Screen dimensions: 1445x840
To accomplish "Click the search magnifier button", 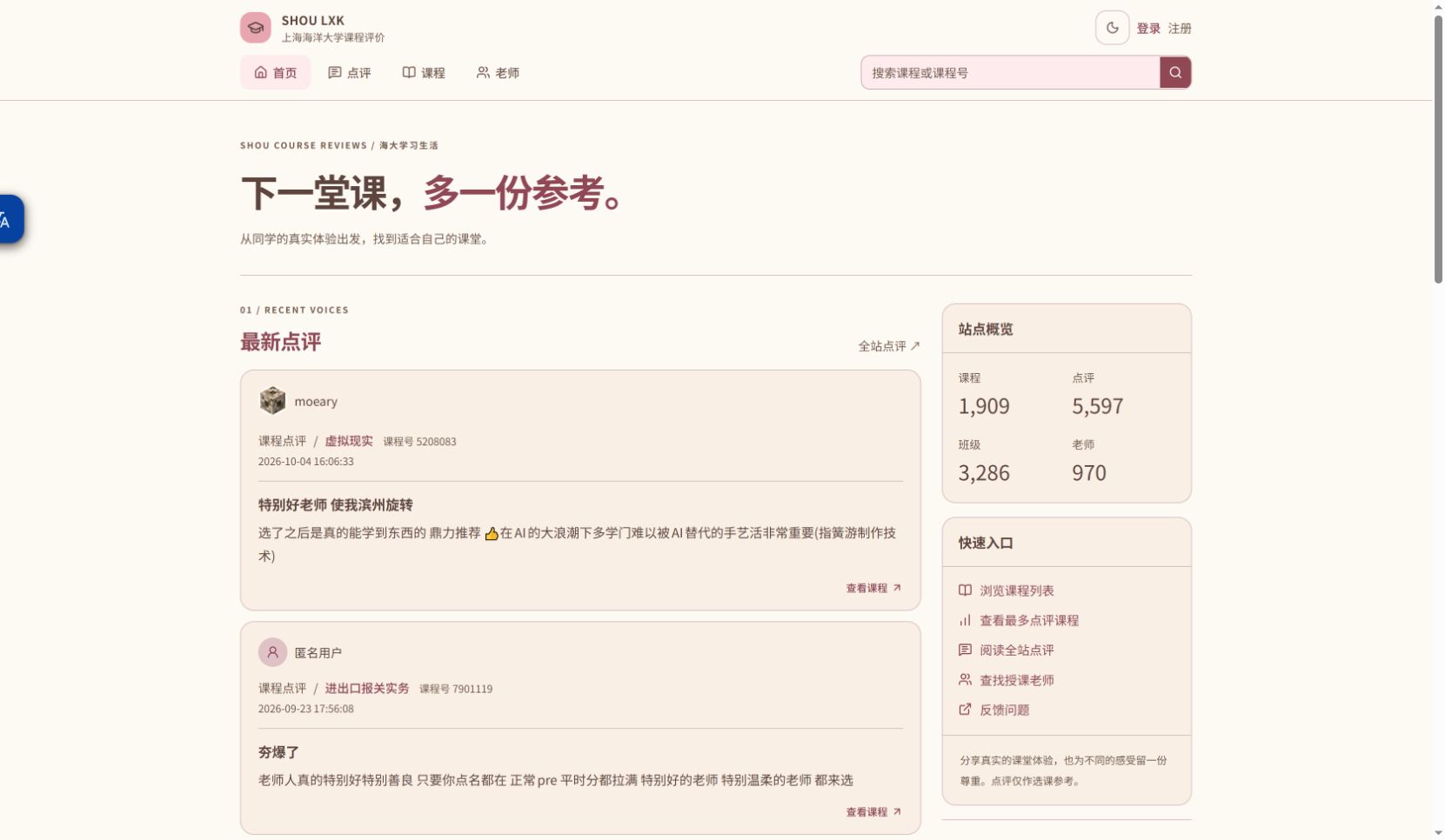I will pyautogui.click(x=1175, y=72).
